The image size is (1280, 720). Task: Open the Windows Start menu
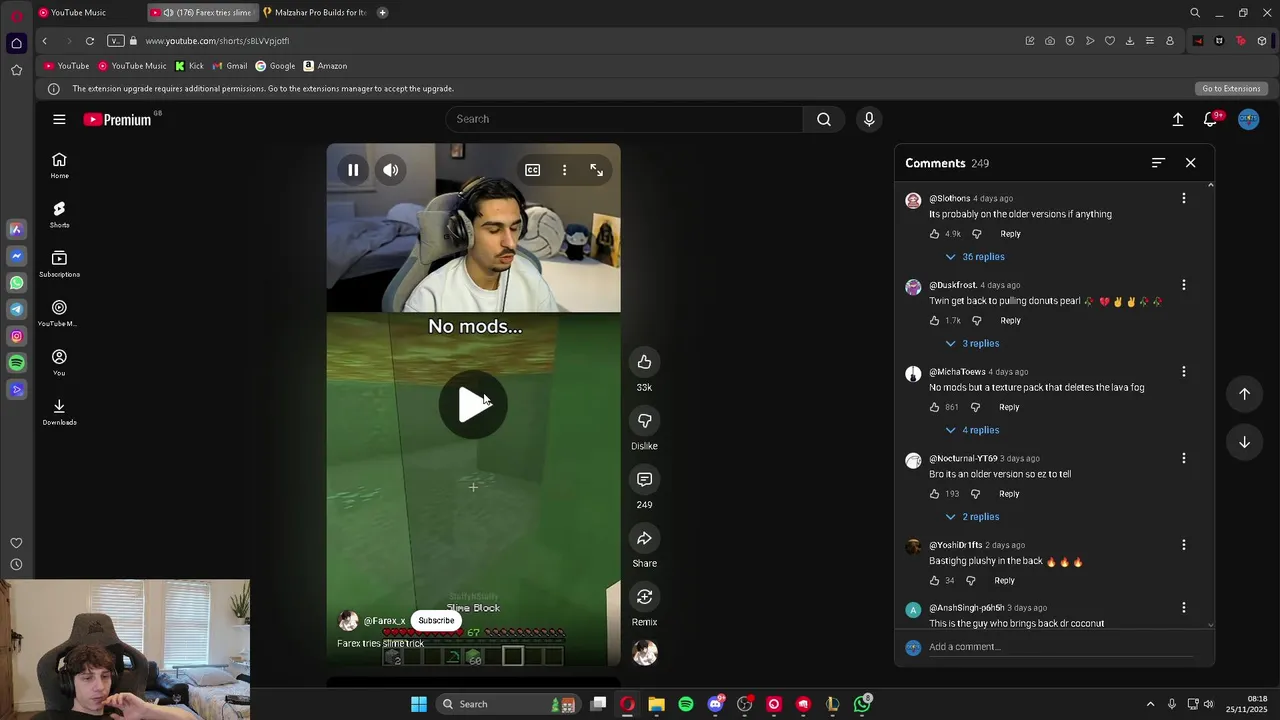tap(419, 704)
